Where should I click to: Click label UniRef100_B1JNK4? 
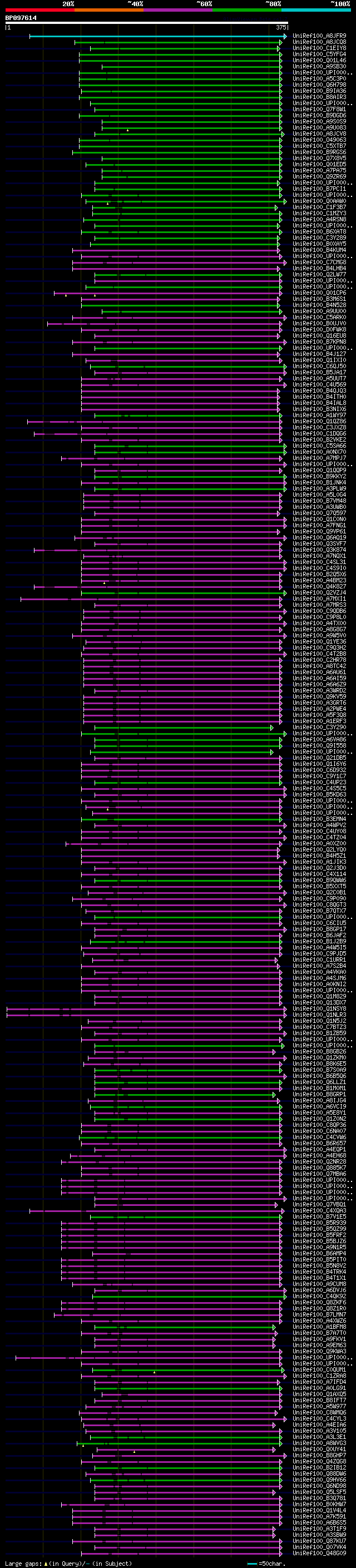319,482
